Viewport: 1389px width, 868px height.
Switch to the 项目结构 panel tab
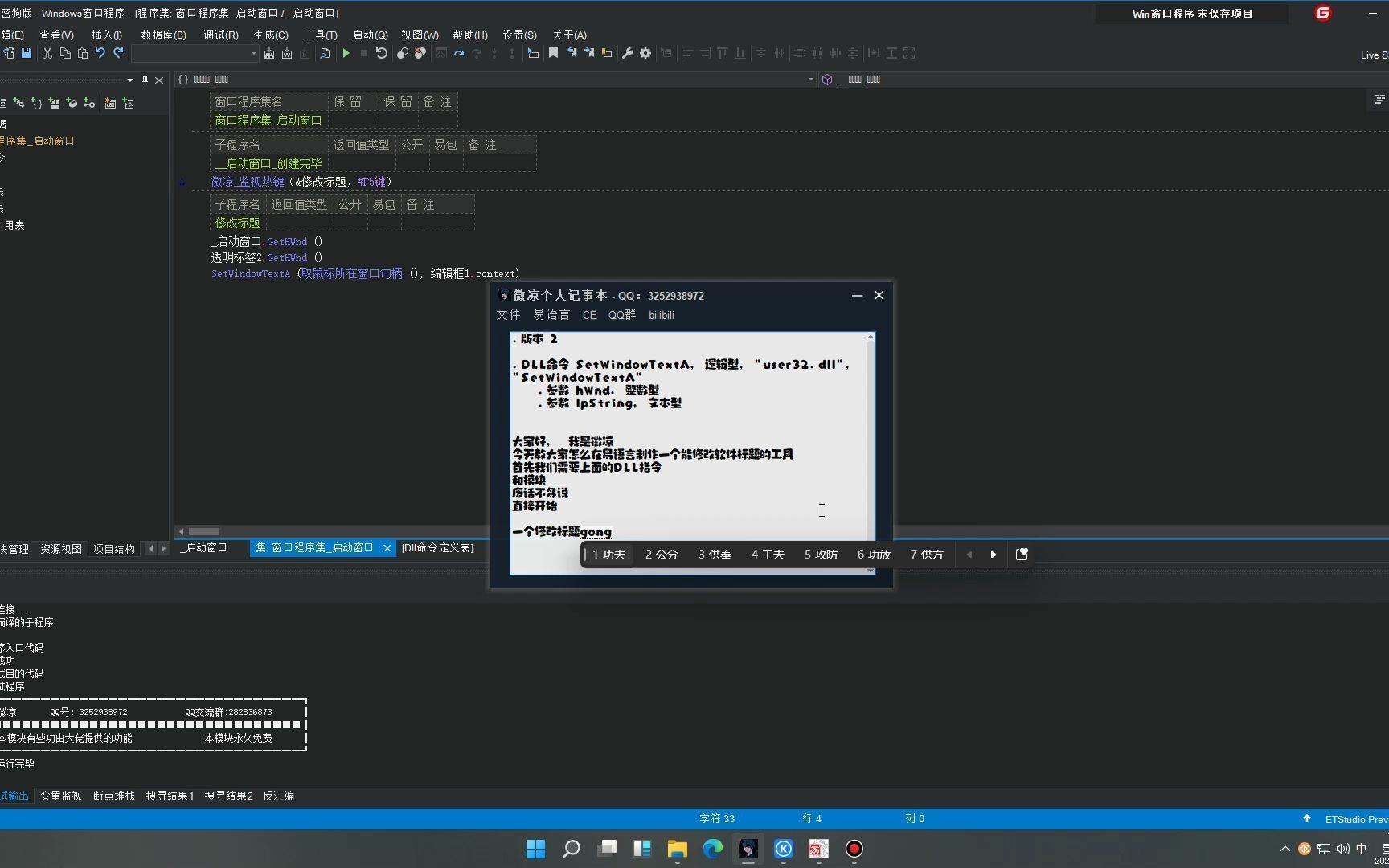pos(114,549)
